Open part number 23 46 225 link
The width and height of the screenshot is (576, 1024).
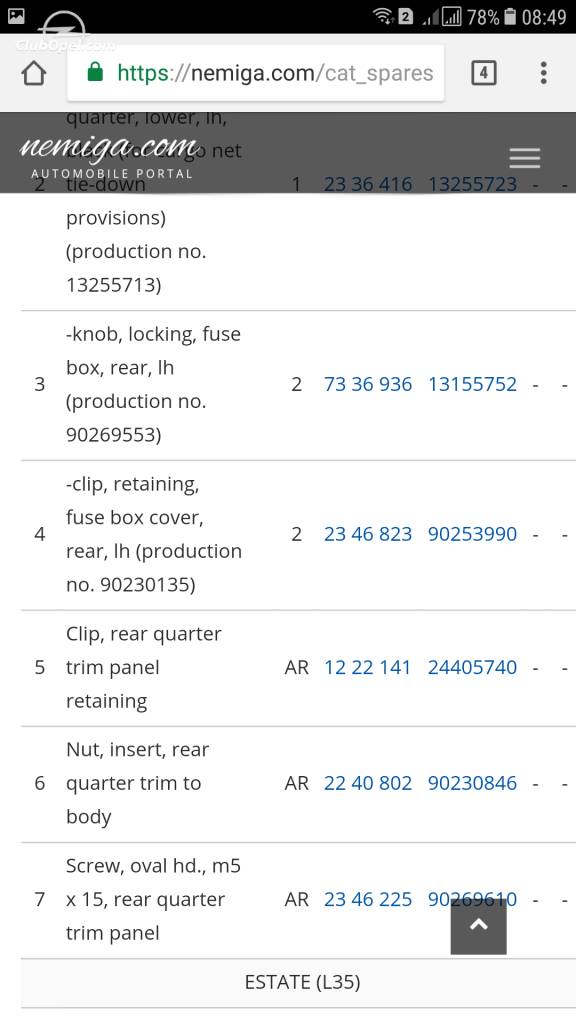(x=368, y=899)
